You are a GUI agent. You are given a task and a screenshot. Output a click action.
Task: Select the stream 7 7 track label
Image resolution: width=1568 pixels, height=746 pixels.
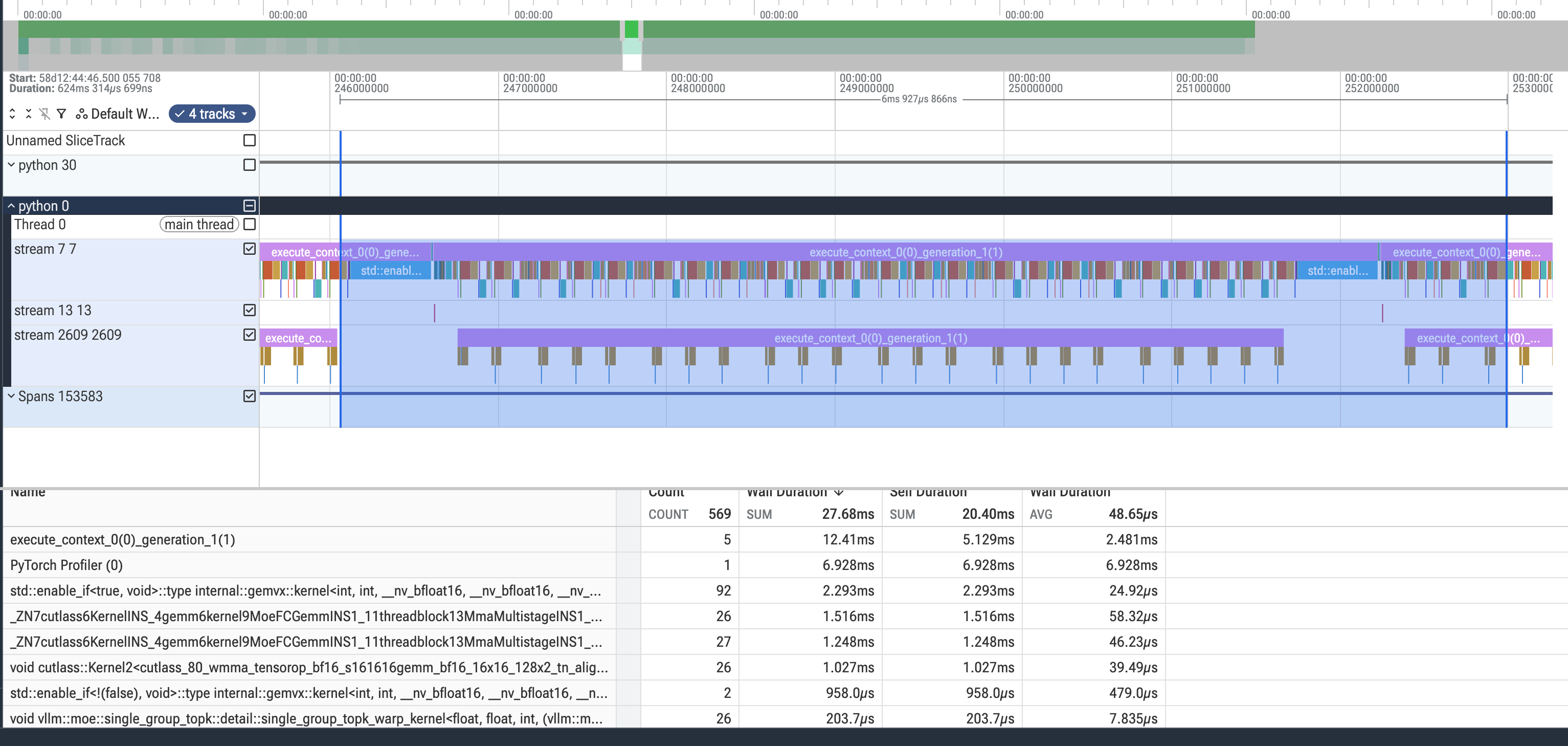pyautogui.click(x=45, y=249)
